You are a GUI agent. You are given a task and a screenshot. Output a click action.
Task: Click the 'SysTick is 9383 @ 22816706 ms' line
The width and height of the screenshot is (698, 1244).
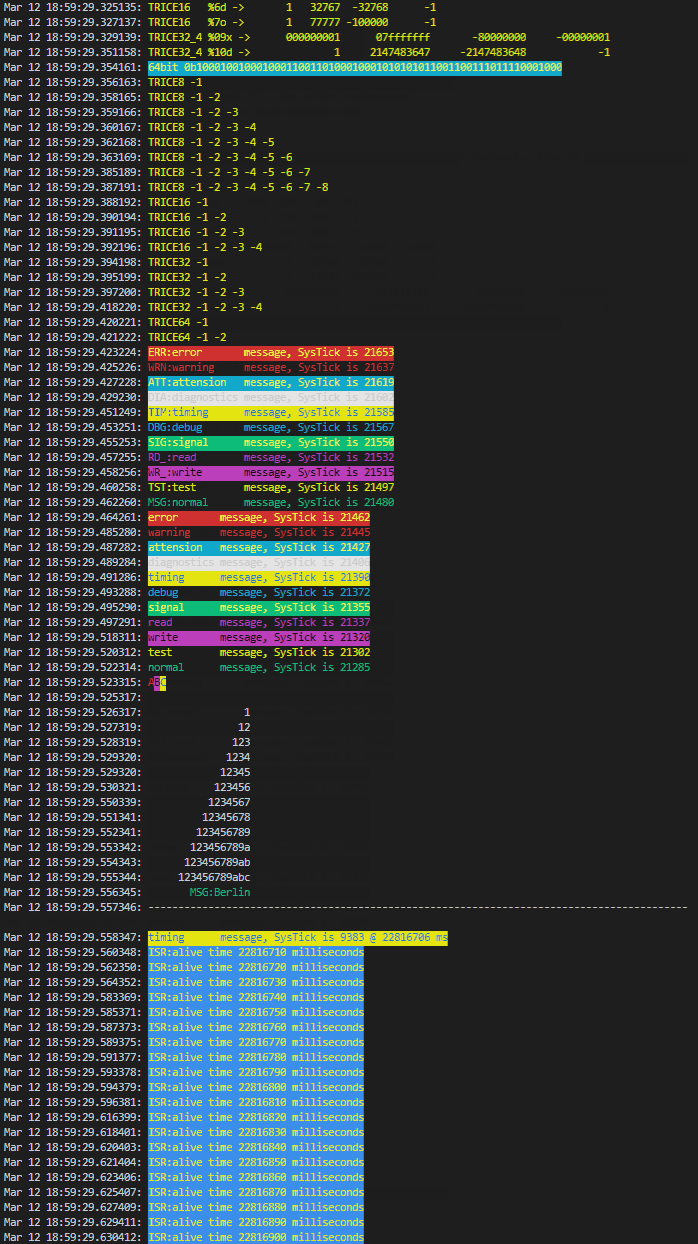pos(298,937)
